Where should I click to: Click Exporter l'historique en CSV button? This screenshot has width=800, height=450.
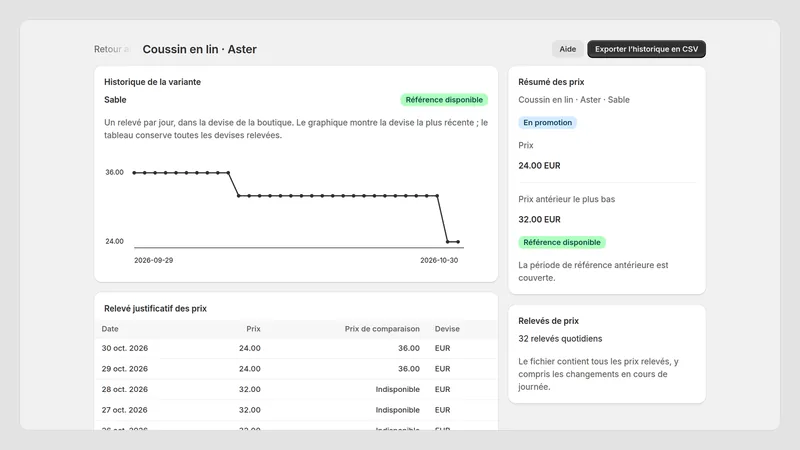click(646, 49)
